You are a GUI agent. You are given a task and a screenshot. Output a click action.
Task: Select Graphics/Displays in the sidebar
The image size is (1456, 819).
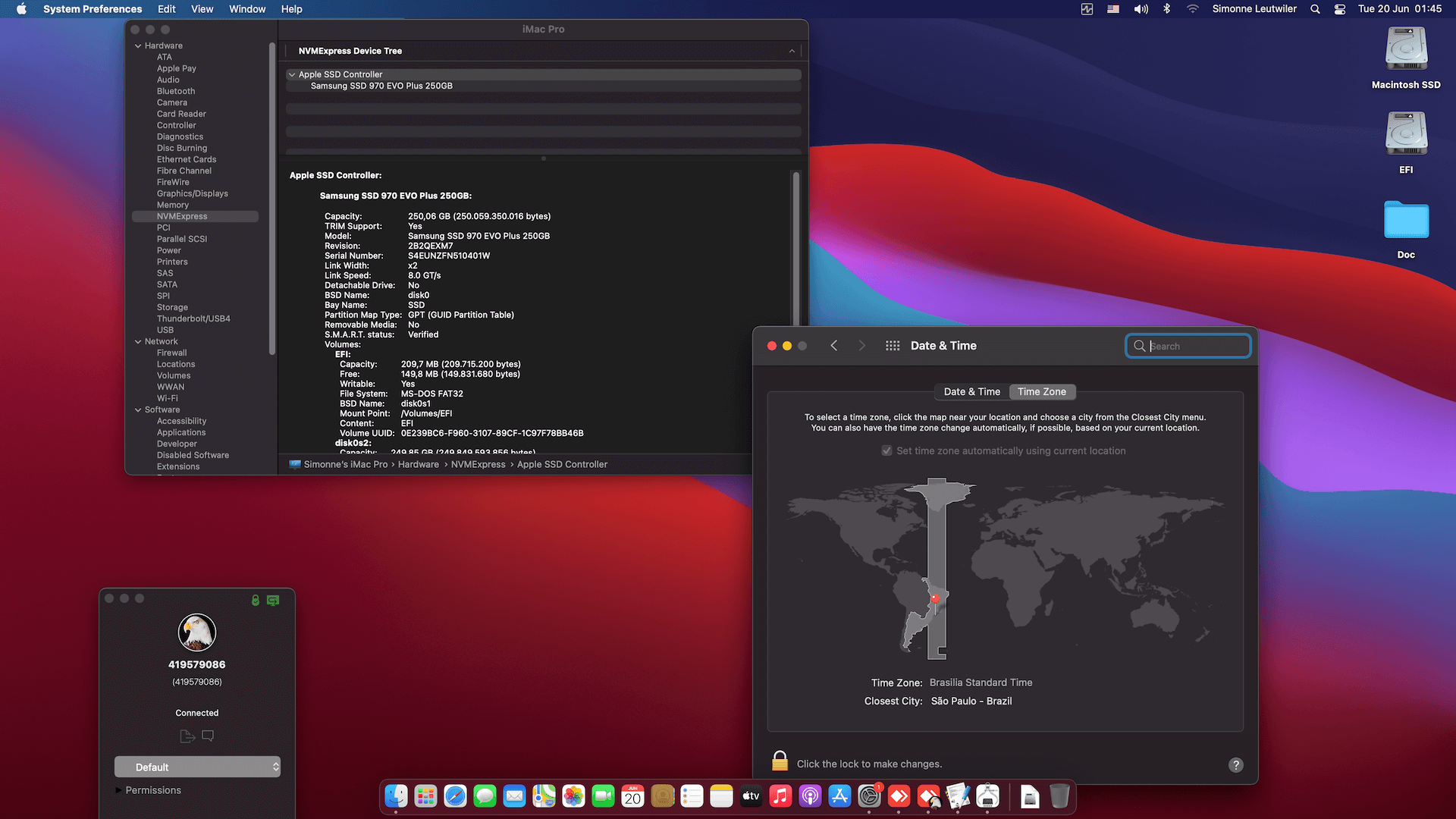tap(192, 194)
